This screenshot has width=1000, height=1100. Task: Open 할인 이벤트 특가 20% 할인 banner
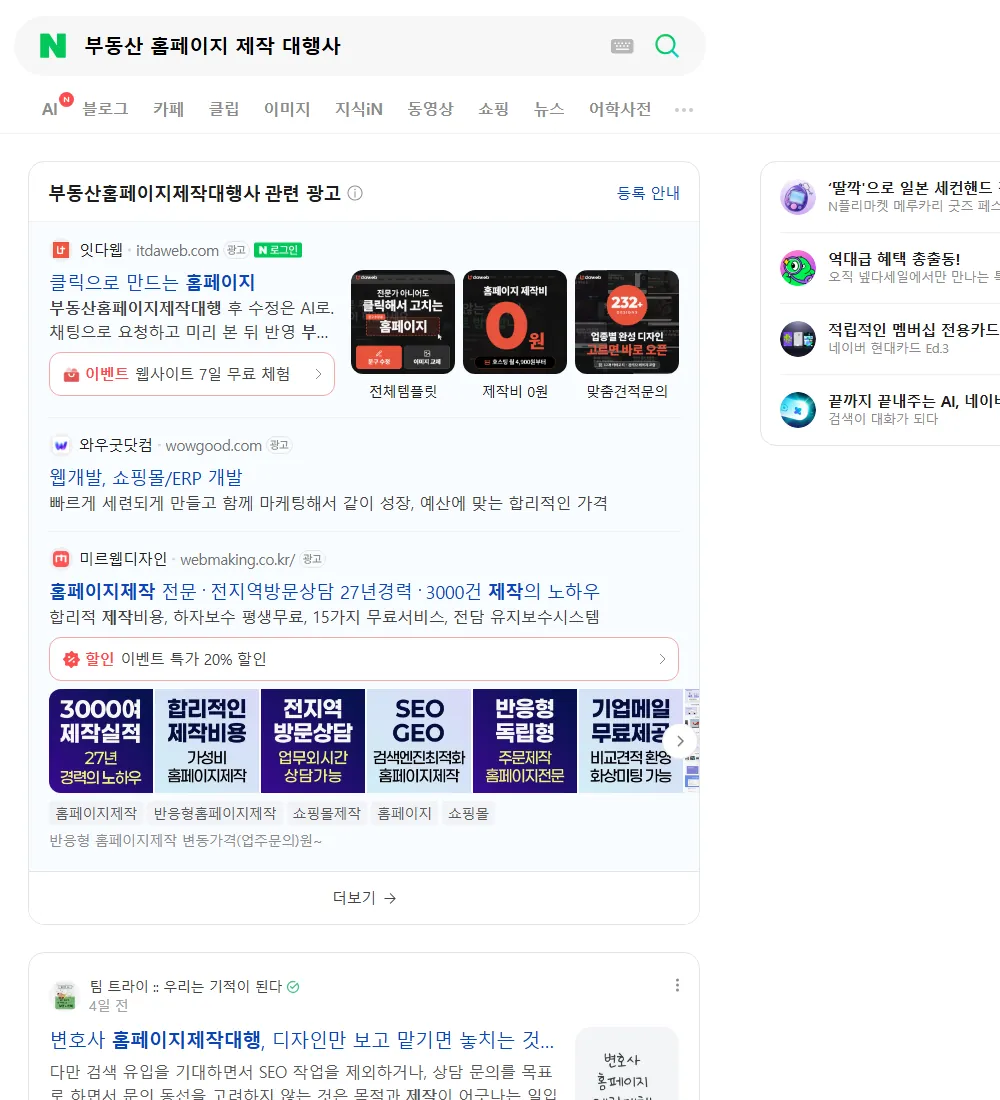pyautogui.click(x=364, y=659)
